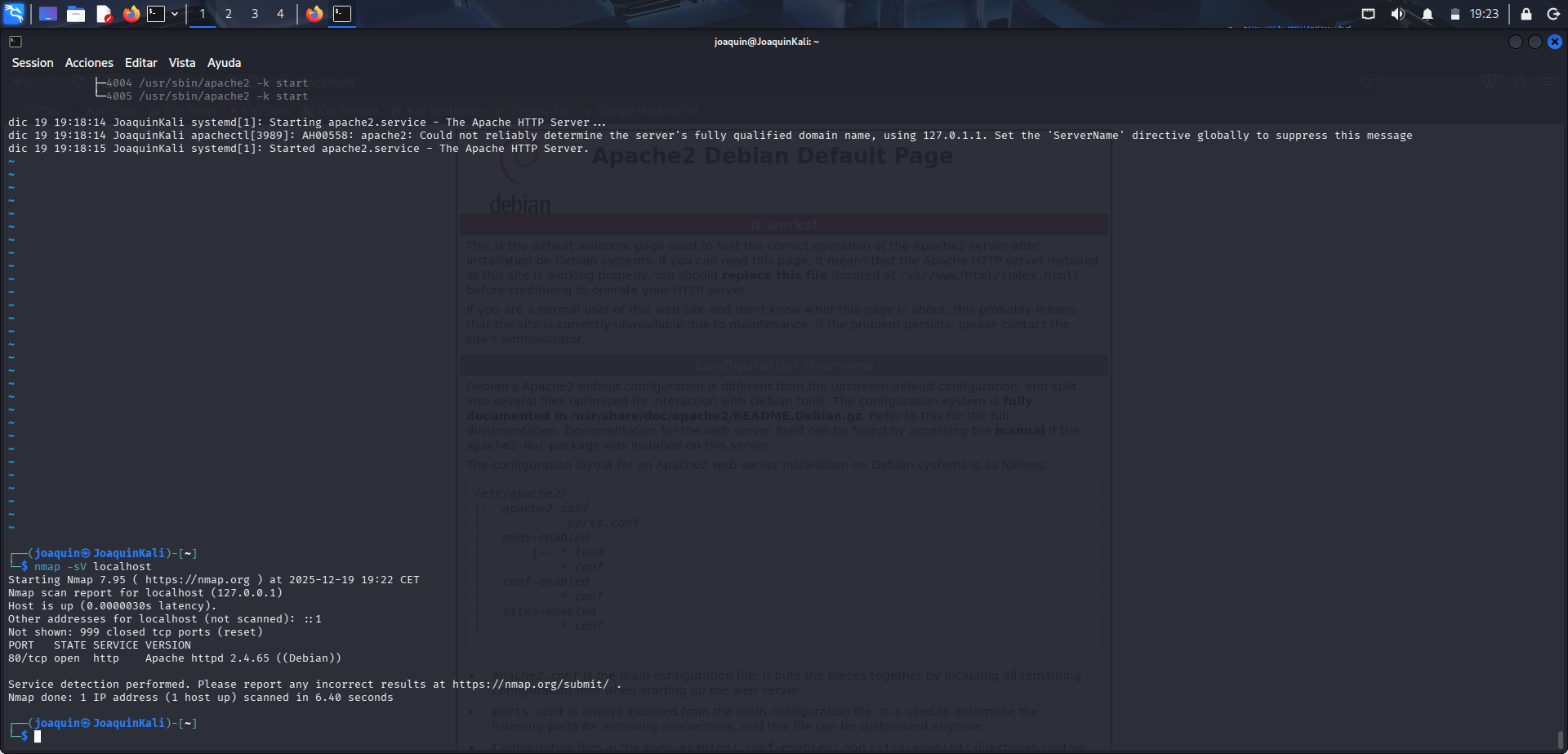1568x754 pixels.
Task: Switch to workspace 2
Action: pos(228,13)
